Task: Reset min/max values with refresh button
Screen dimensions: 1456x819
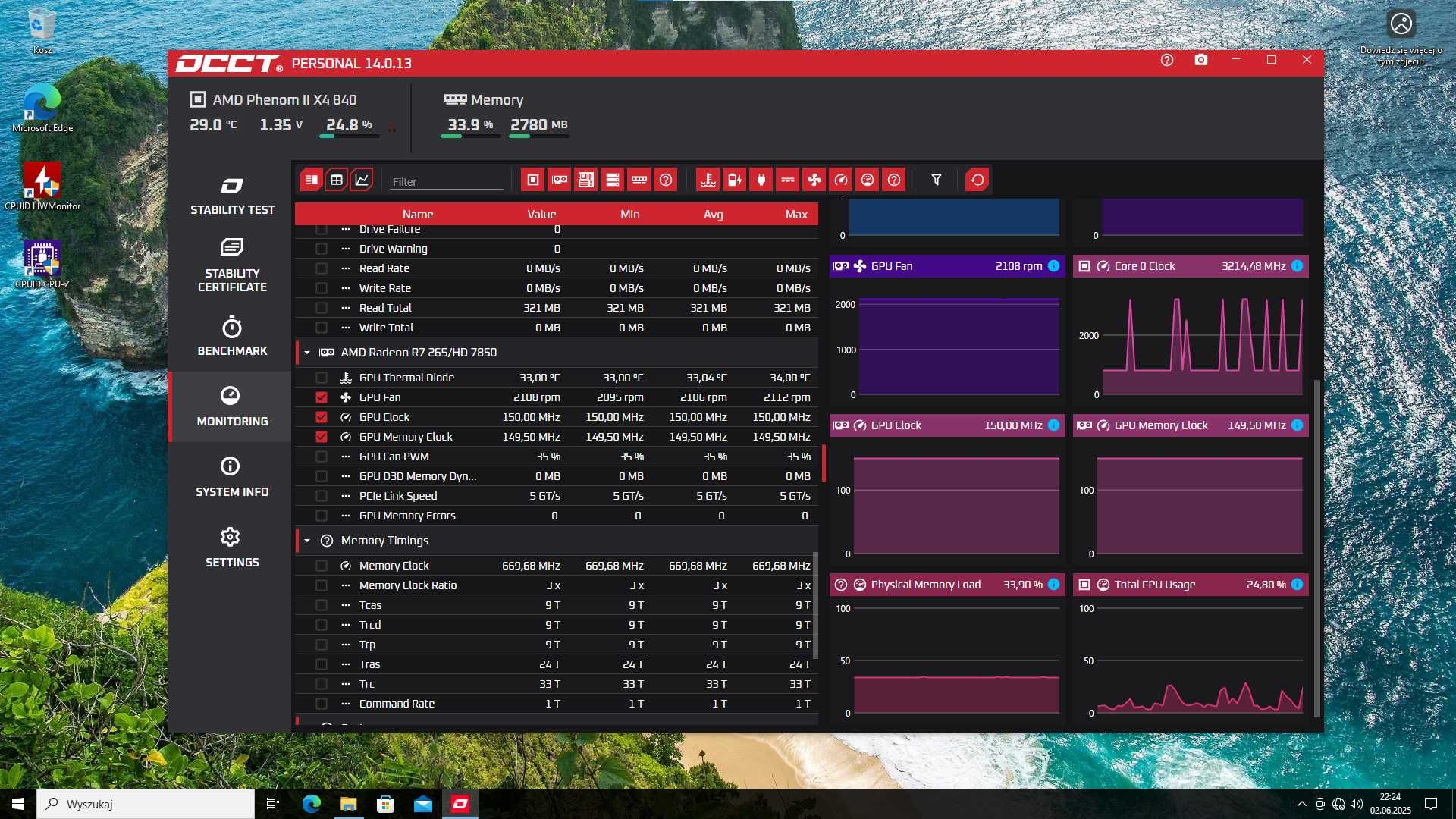Action: point(977,180)
